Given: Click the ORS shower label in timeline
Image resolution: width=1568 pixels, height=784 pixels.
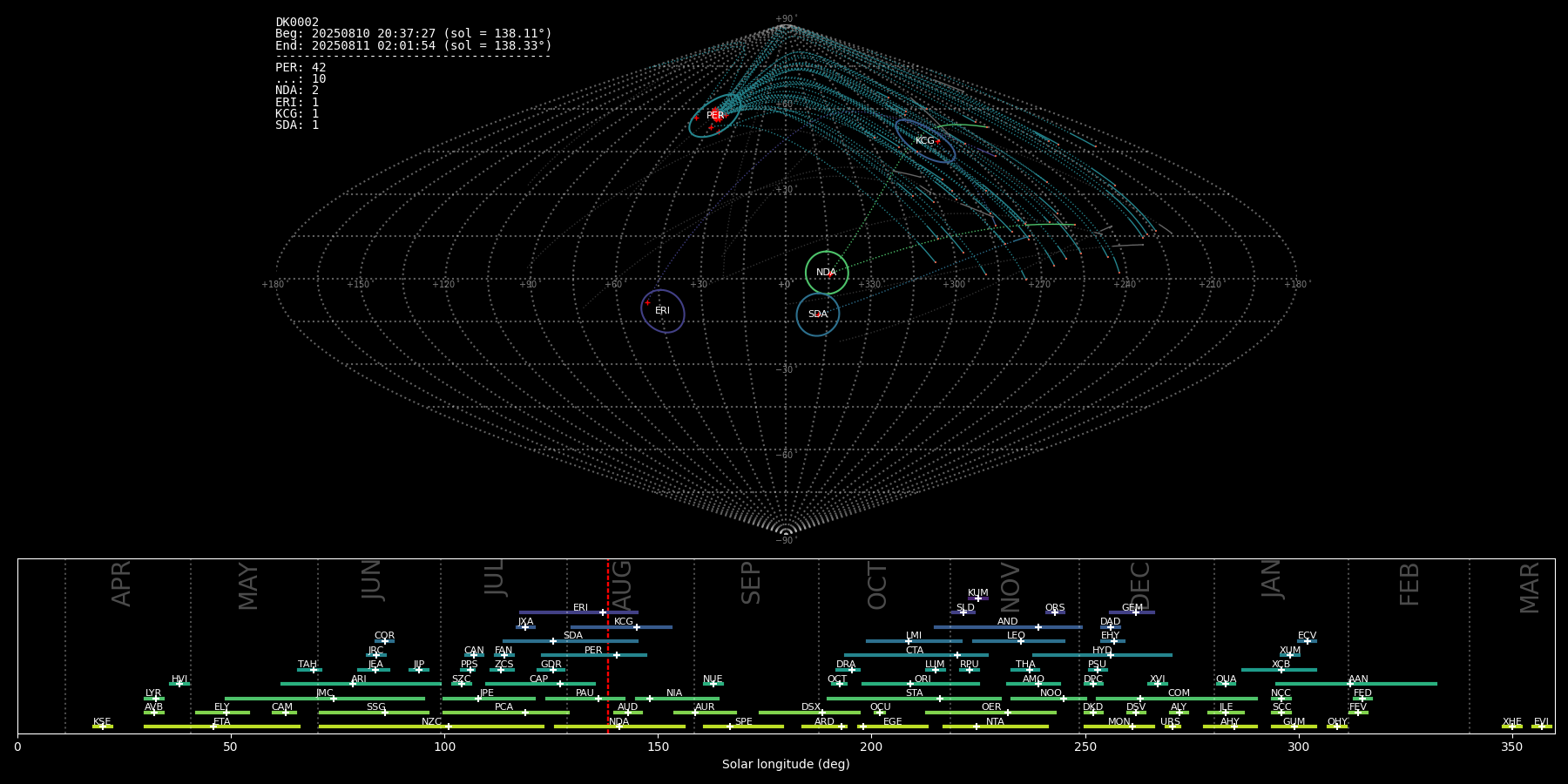Looking at the screenshot, I should click(x=1055, y=608).
